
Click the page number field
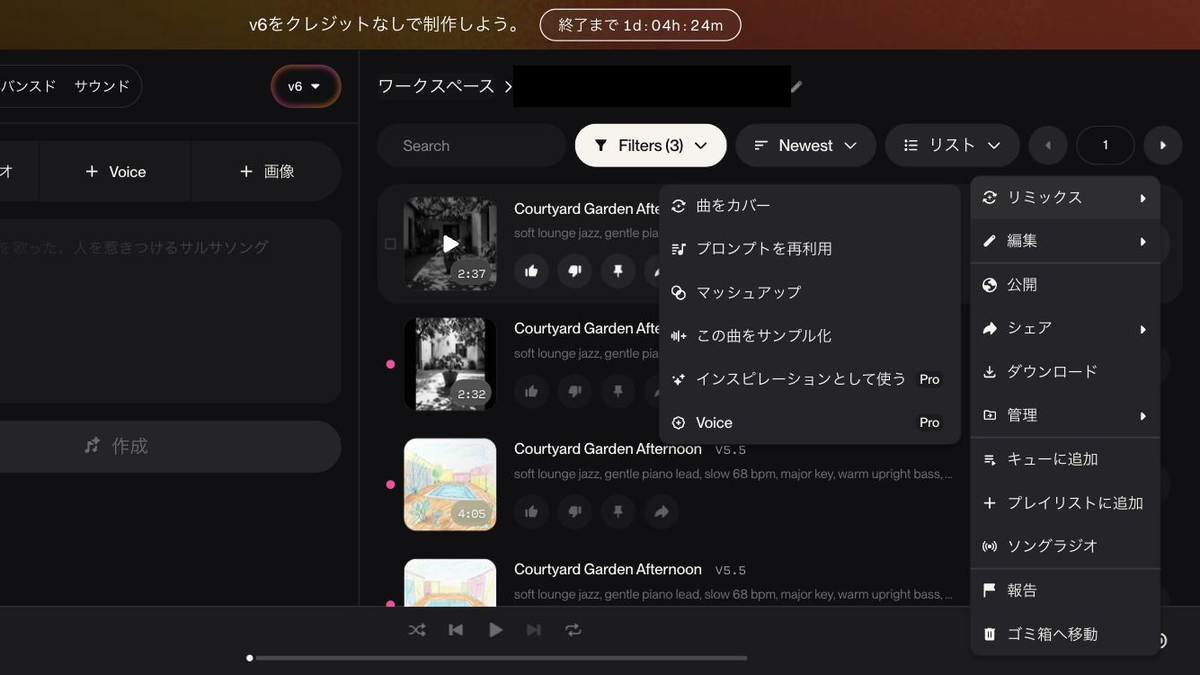click(1105, 146)
